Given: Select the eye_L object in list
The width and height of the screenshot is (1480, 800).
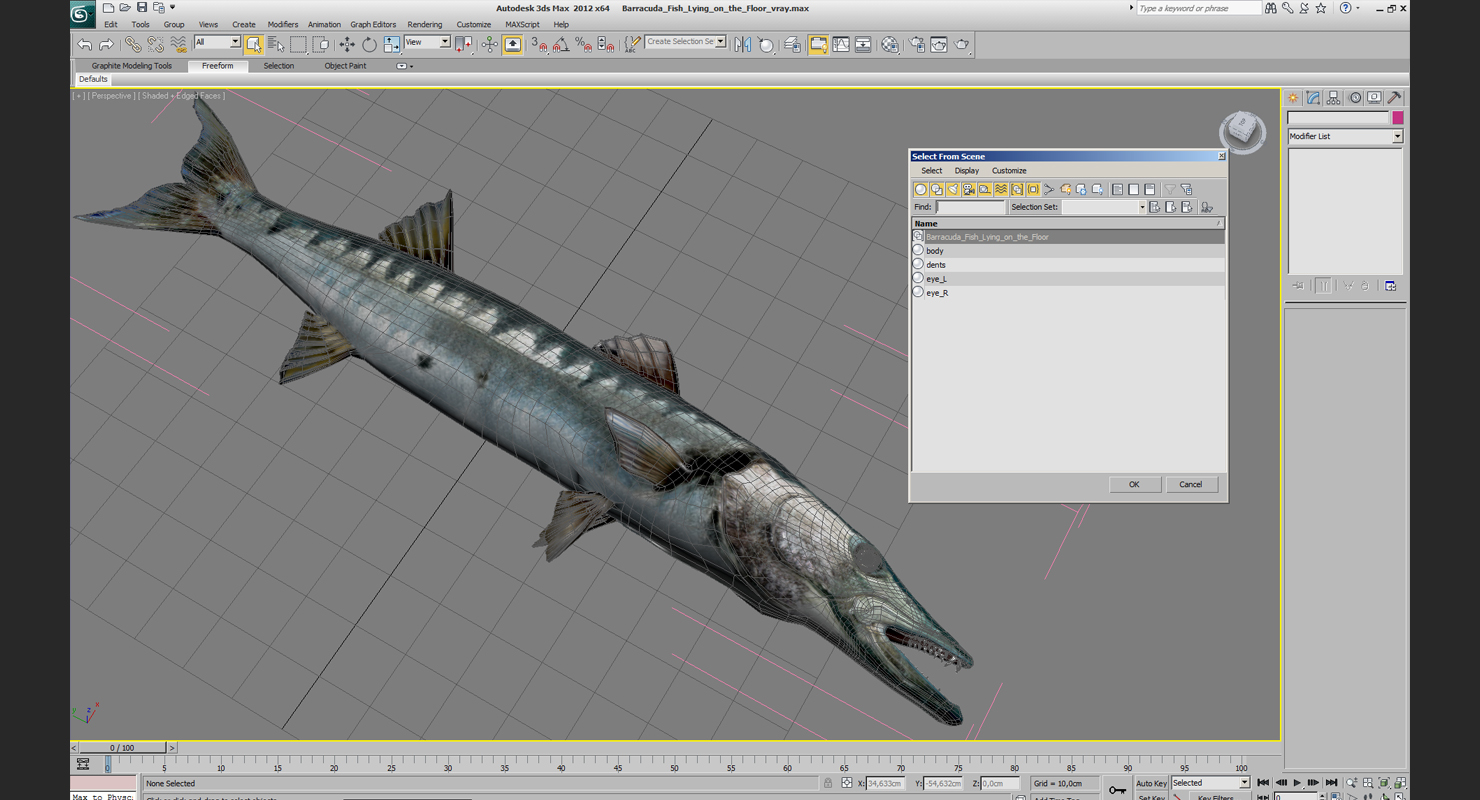Looking at the screenshot, I should pos(1067,279).
